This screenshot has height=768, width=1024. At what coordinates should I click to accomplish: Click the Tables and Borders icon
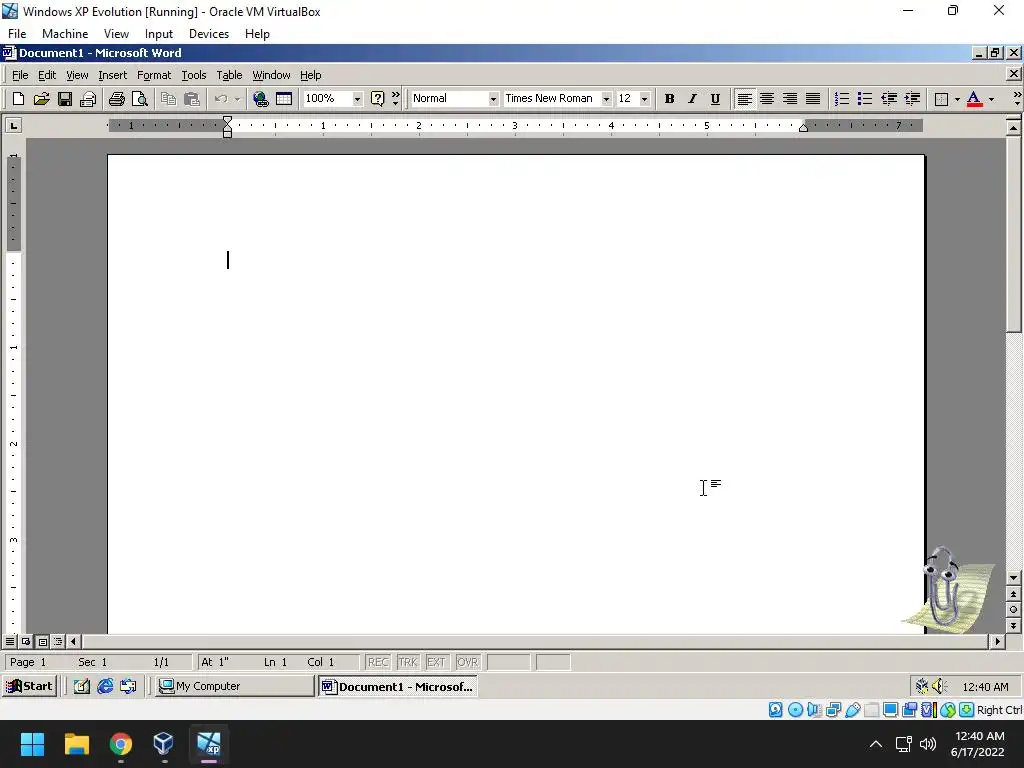click(284, 99)
